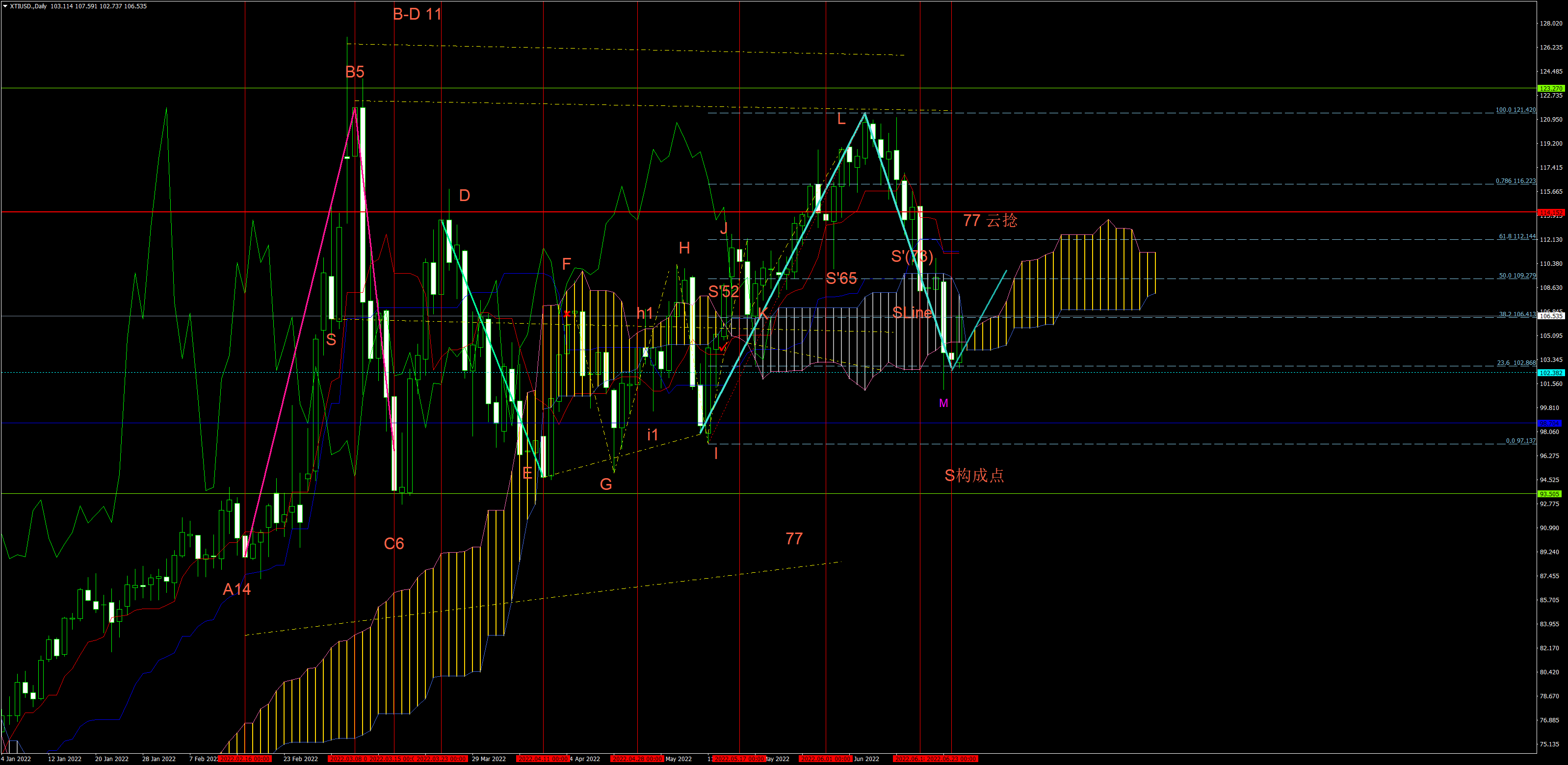Click the white 106.535 current price tag
1568x765 pixels.
(x=1551, y=316)
